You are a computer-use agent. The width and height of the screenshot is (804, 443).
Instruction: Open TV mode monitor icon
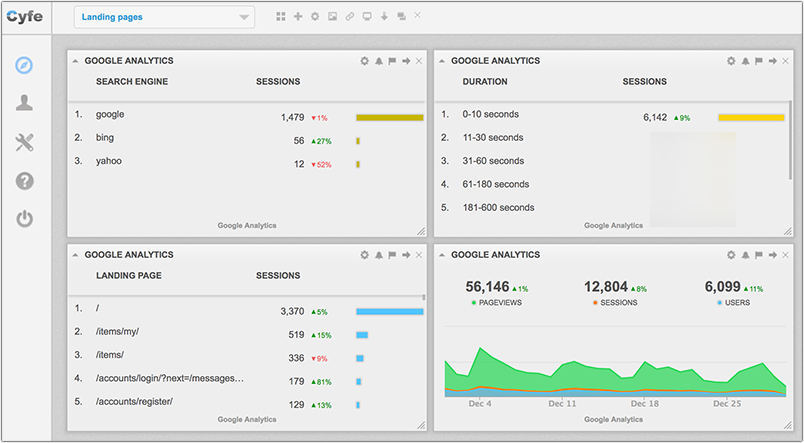(367, 16)
